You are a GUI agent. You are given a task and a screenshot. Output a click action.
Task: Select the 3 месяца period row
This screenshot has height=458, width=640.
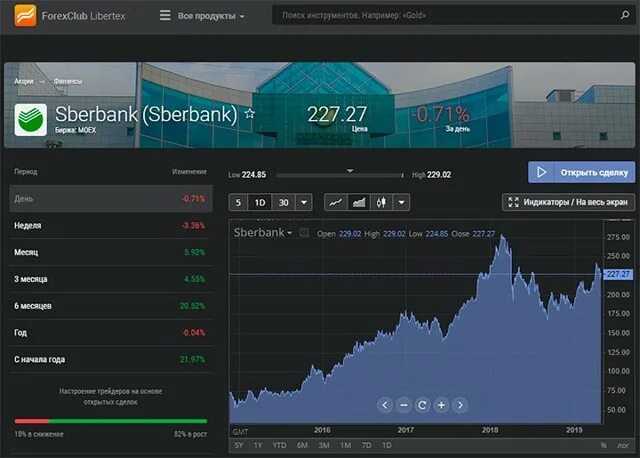111,279
